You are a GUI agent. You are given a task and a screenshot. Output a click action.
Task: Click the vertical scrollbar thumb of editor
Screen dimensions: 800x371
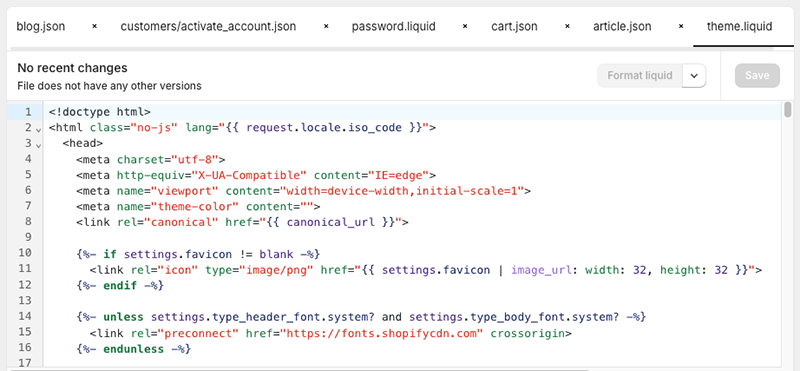click(788, 109)
